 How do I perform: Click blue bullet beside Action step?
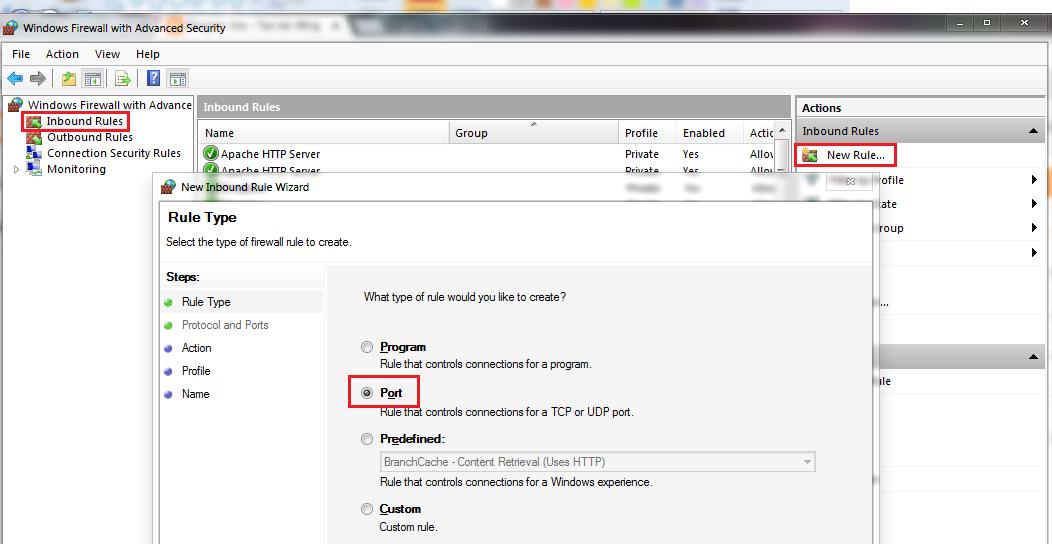(168, 348)
